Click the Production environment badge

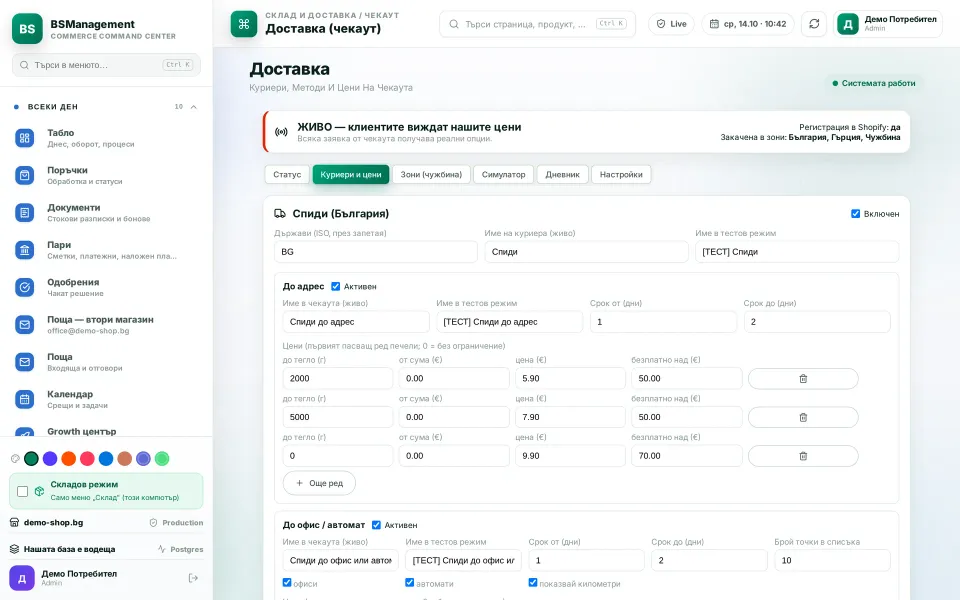click(176, 522)
